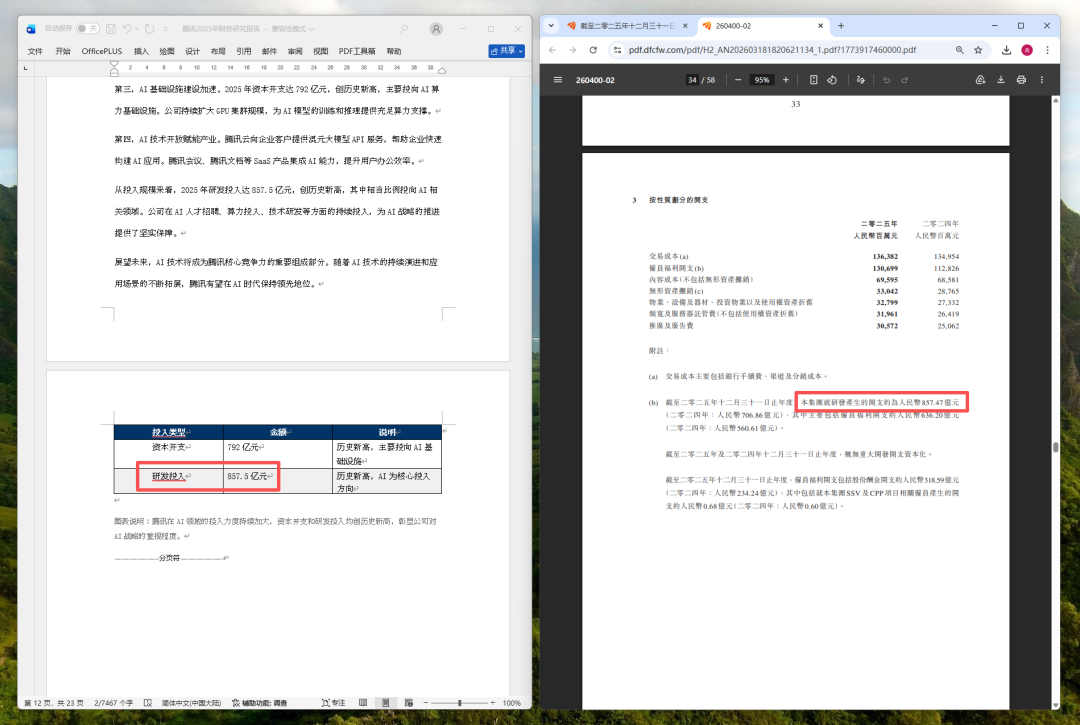Viewport: 1080px width, 725px height.
Task: Click the search magnifier in Word title bar
Action: click(x=404, y=28)
